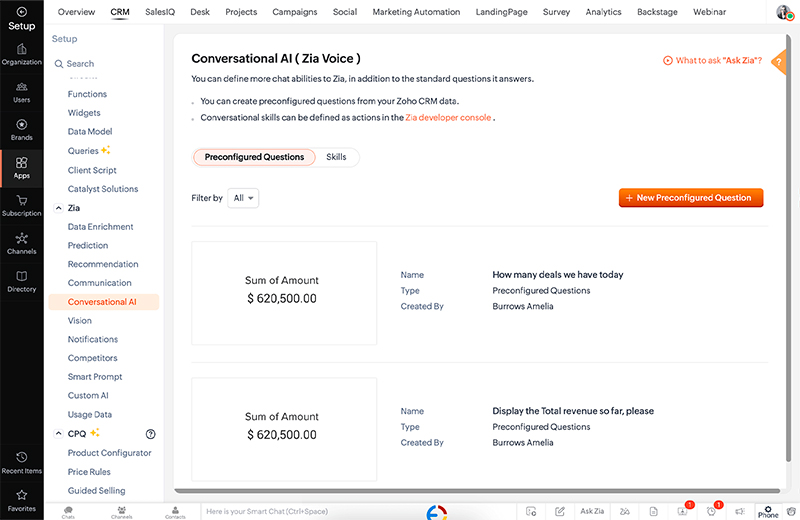Screen dimensions: 800x520
Task: Collapse the Zia section in sidebar
Action: (x=58, y=208)
